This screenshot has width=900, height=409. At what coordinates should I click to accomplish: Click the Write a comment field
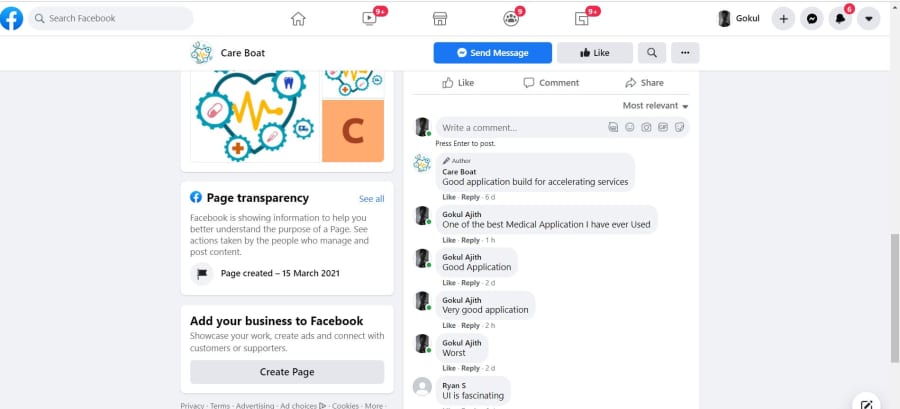(562, 127)
